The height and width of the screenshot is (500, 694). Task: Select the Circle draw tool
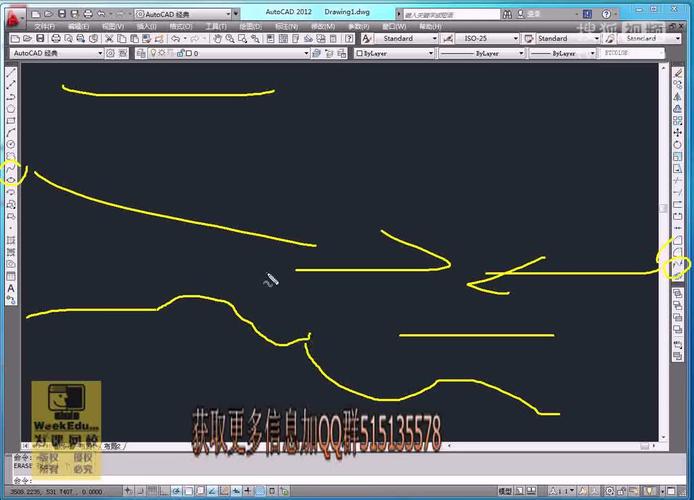pos(11,145)
